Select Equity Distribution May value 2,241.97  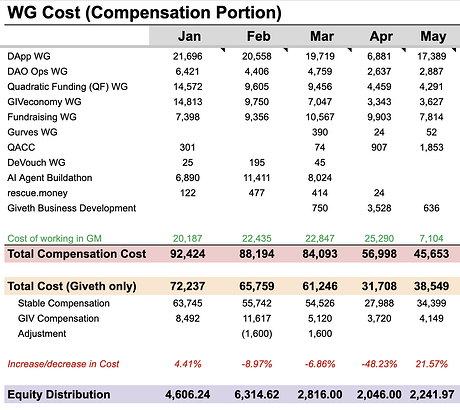(x=432, y=395)
